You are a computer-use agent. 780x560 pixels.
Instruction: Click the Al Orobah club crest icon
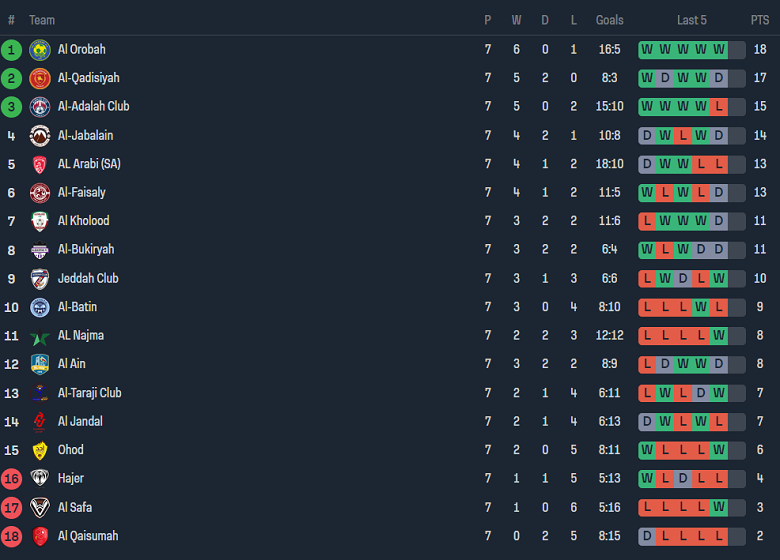tap(40, 50)
